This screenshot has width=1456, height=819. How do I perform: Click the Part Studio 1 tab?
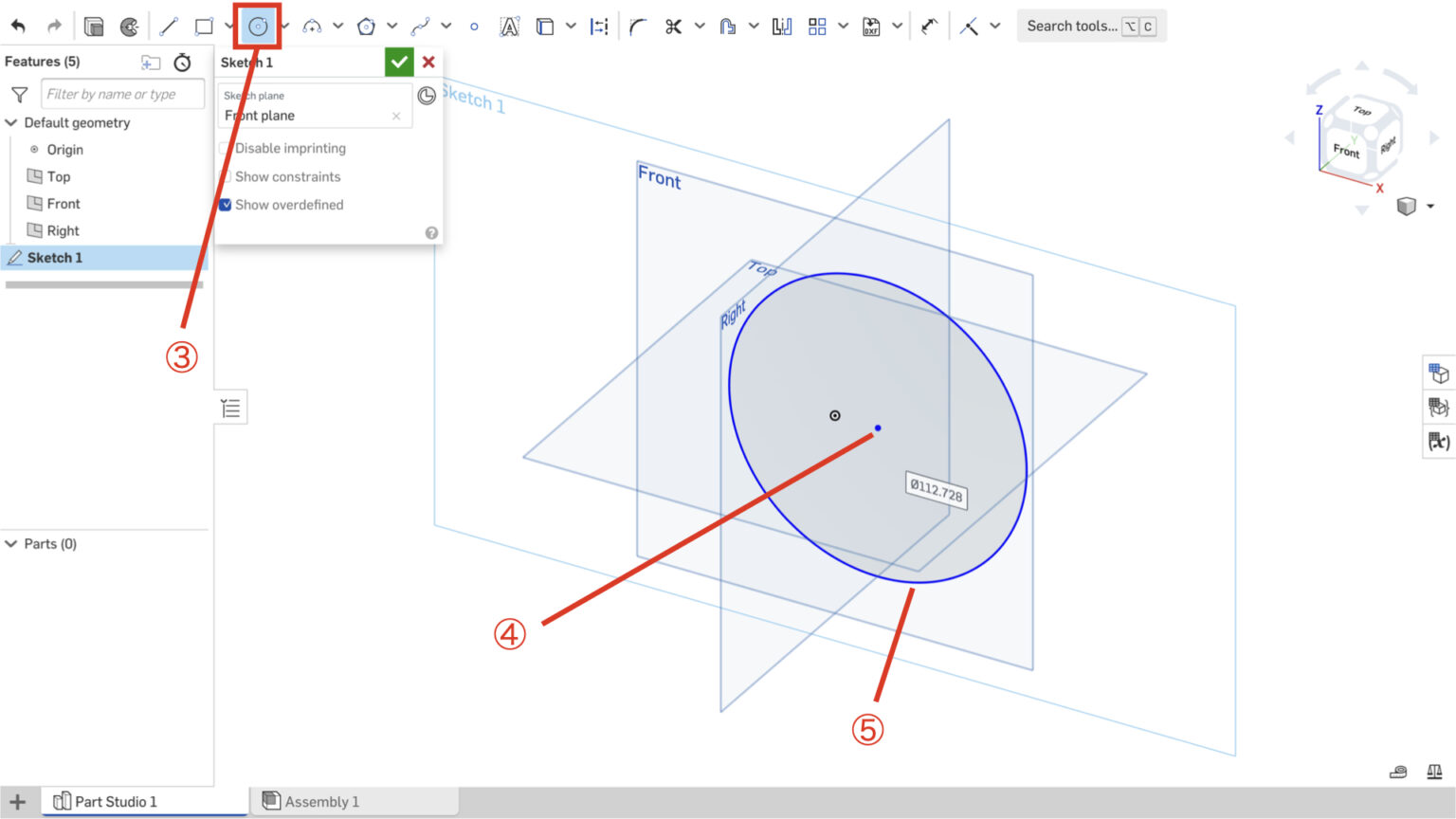(116, 801)
